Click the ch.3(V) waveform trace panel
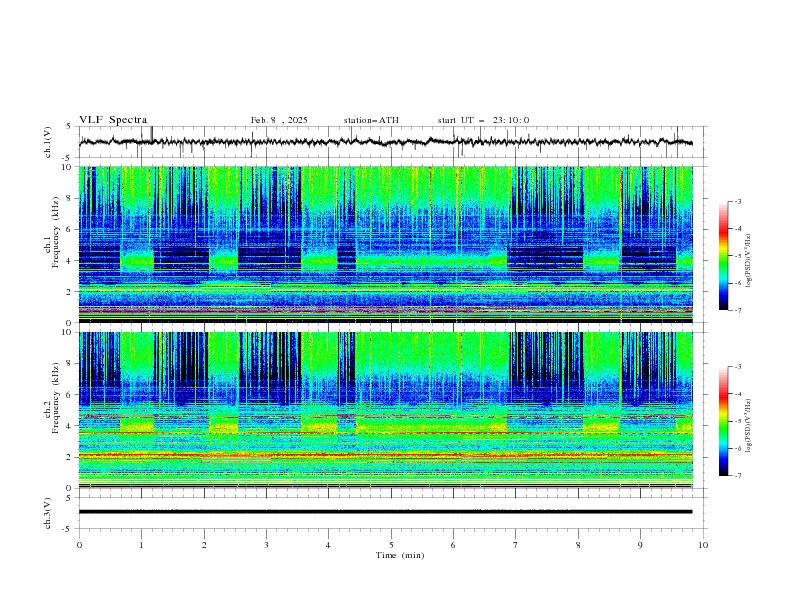 393,513
